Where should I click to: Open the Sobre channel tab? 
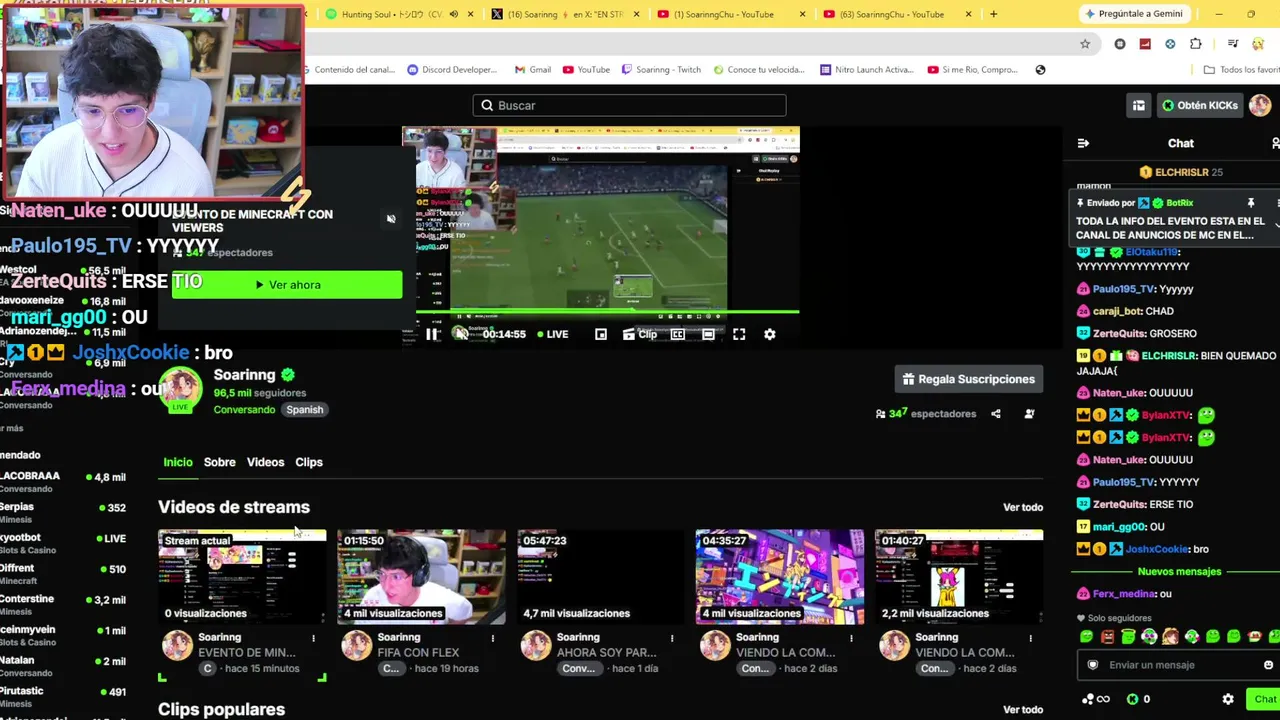(x=220, y=462)
